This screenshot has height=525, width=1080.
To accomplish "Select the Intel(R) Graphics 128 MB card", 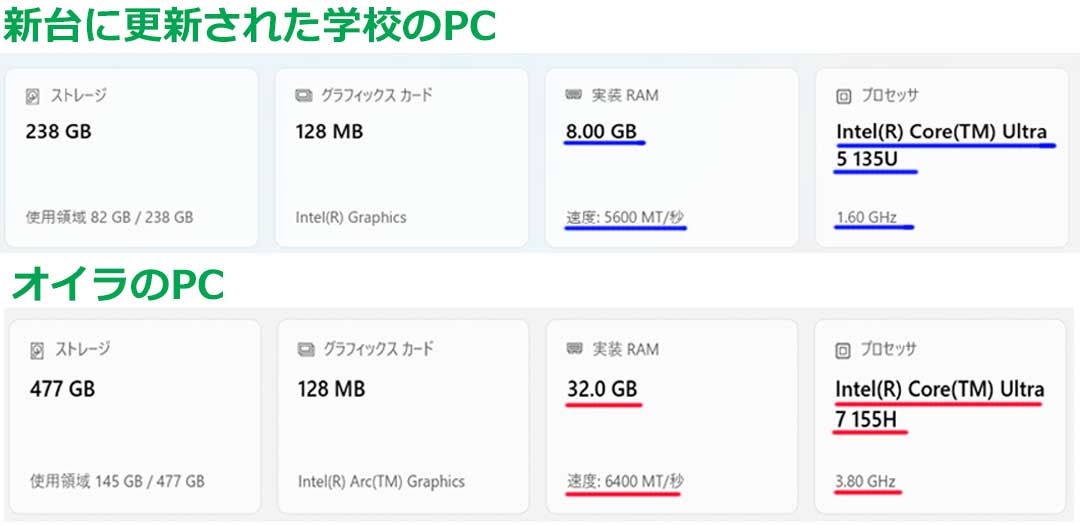I will click(x=401, y=157).
